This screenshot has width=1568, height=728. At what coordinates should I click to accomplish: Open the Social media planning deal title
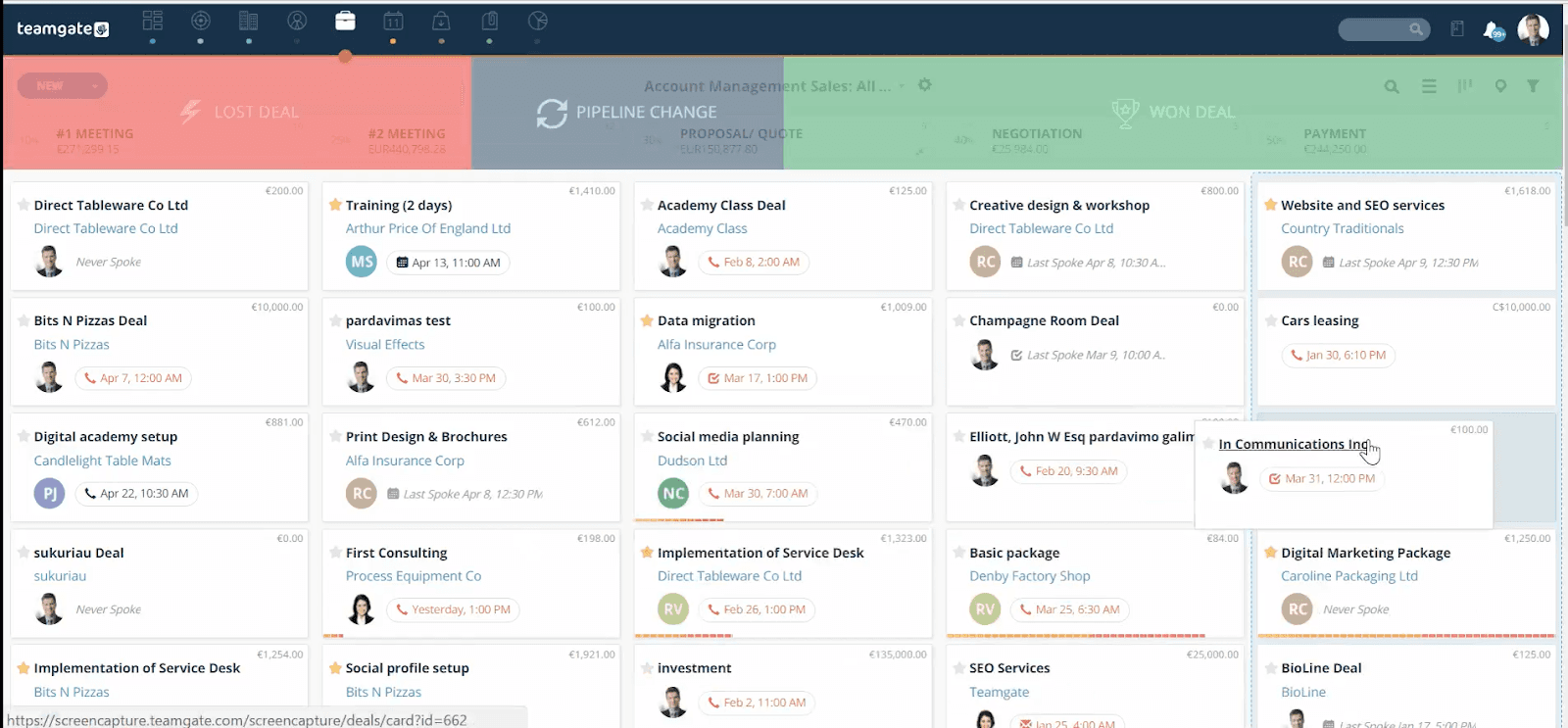pos(728,436)
